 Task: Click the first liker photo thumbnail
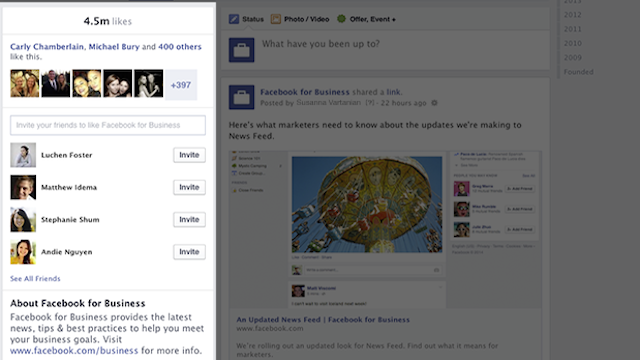[x=25, y=83]
